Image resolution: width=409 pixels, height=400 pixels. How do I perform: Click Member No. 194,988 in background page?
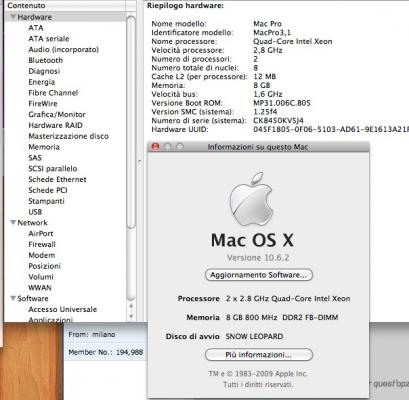coord(106,352)
